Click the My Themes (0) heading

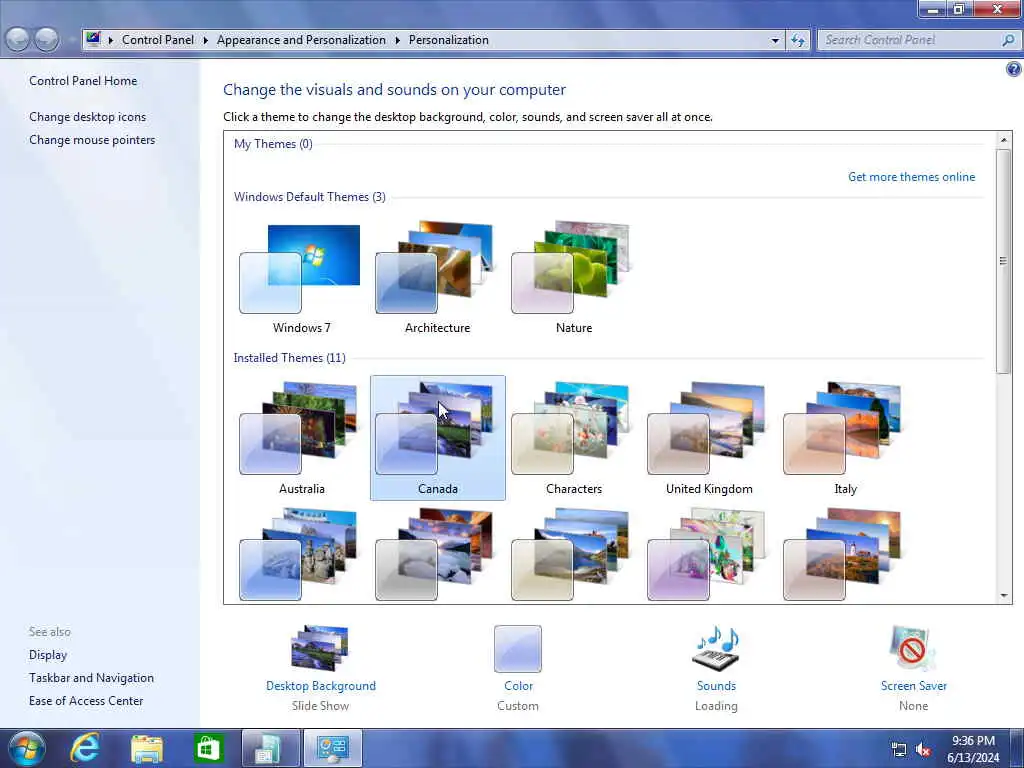point(273,144)
